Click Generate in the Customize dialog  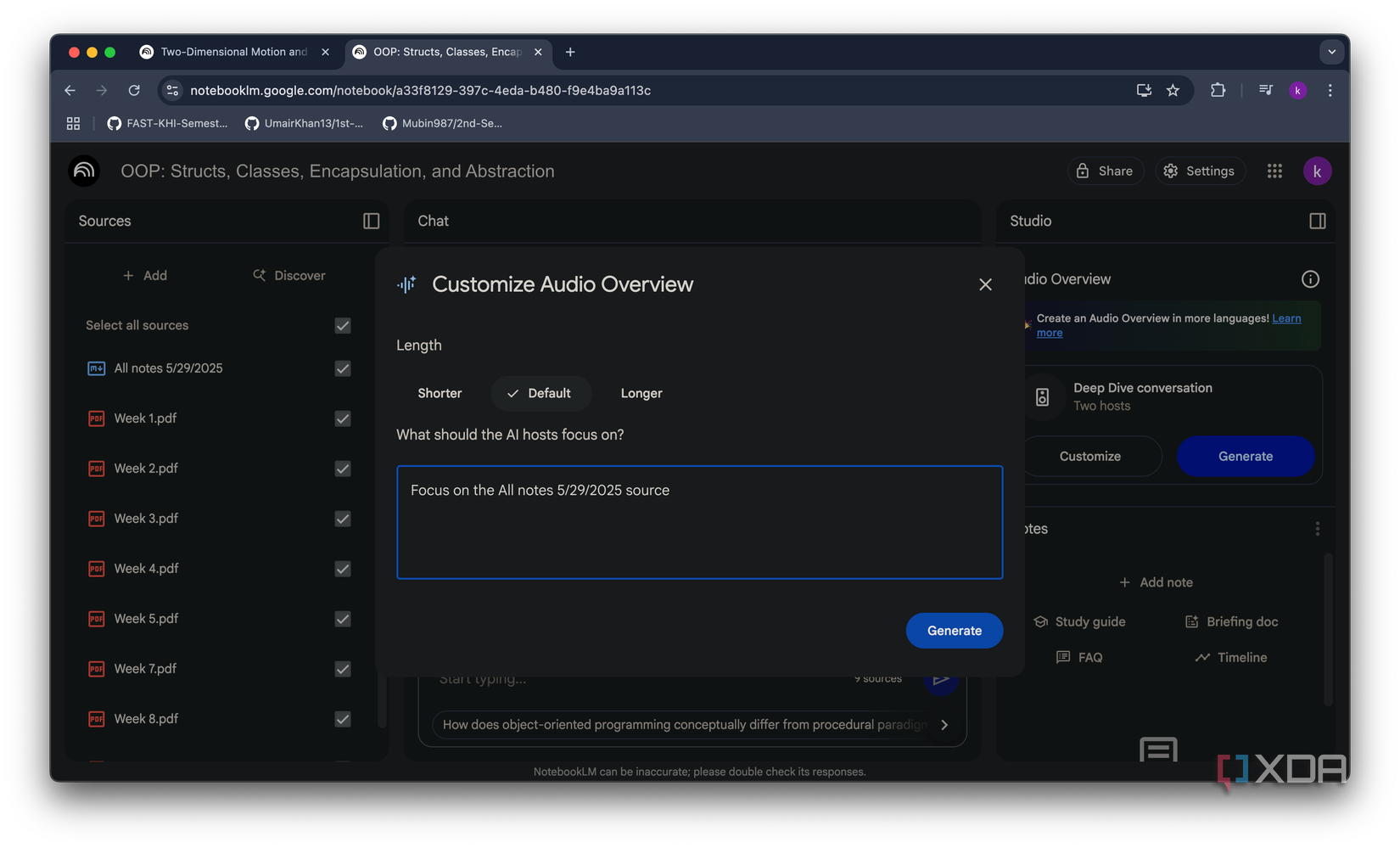pyautogui.click(x=954, y=631)
